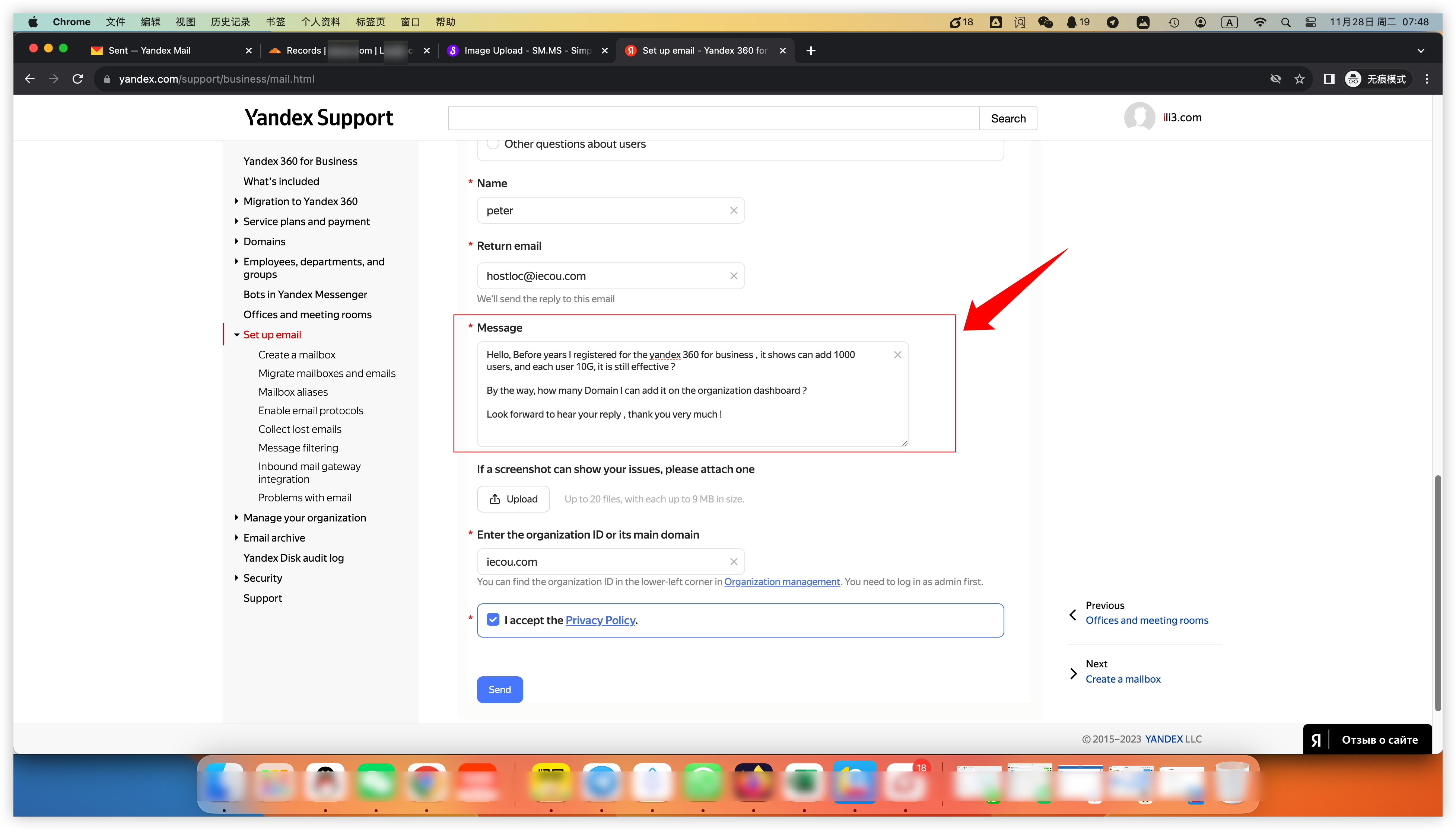
Task: Click the reload page icon
Action: 78,79
